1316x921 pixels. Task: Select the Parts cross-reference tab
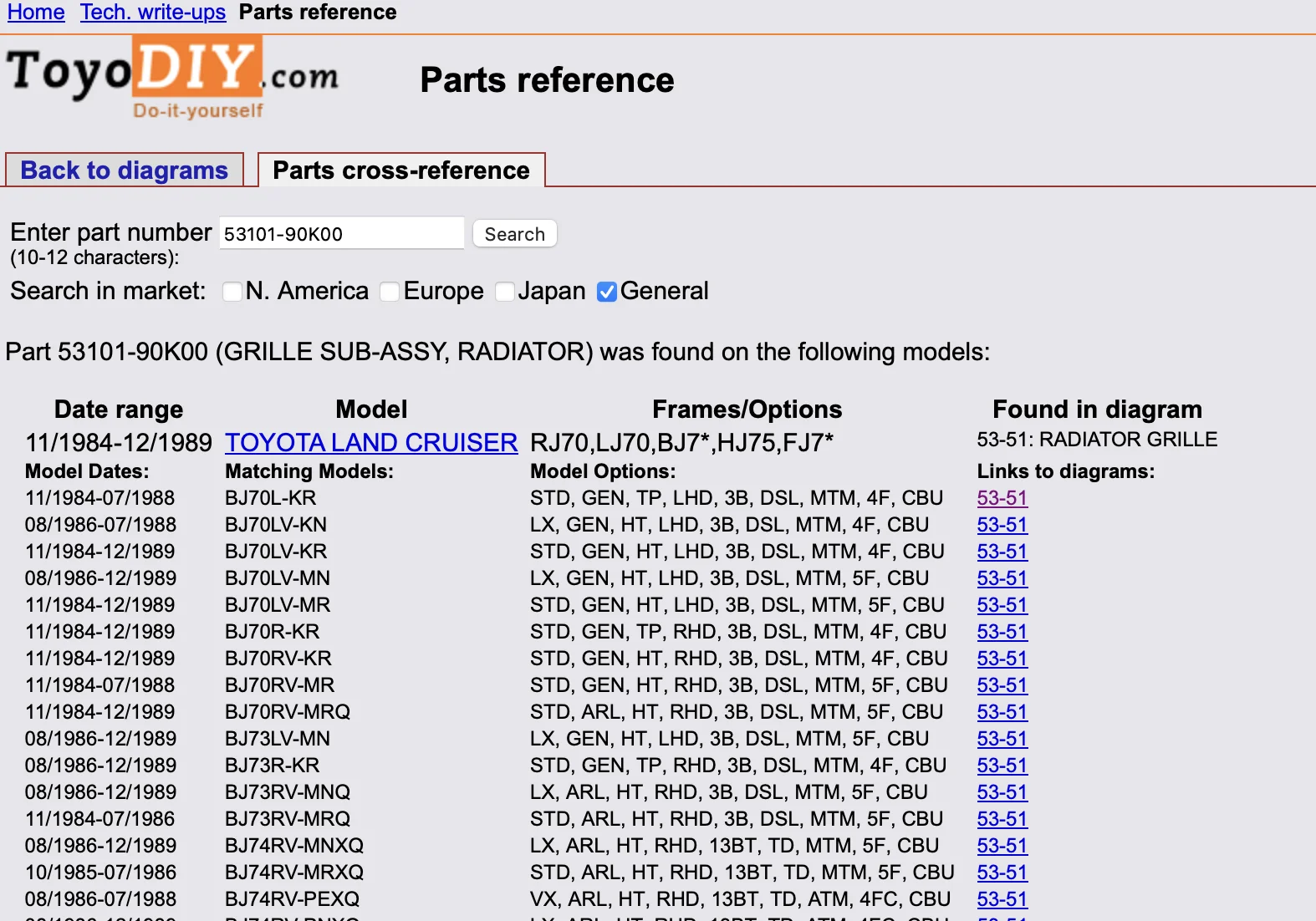coord(401,170)
